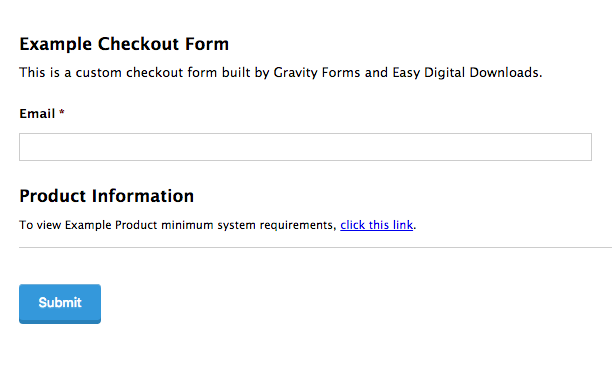This screenshot has width=612, height=368.
Task: Click the 'Example Checkout Form' heading
Action: click(124, 44)
